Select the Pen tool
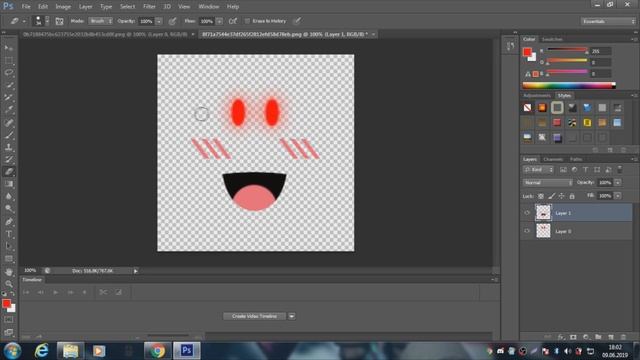 (9, 222)
